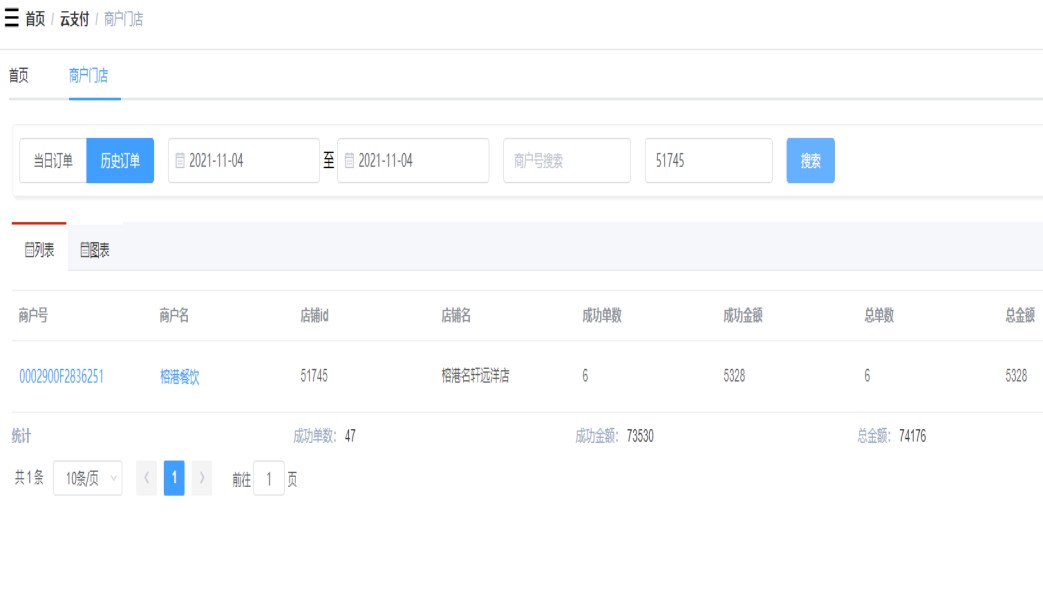
Task: Go to next page arrow
Action: [x=201, y=479]
